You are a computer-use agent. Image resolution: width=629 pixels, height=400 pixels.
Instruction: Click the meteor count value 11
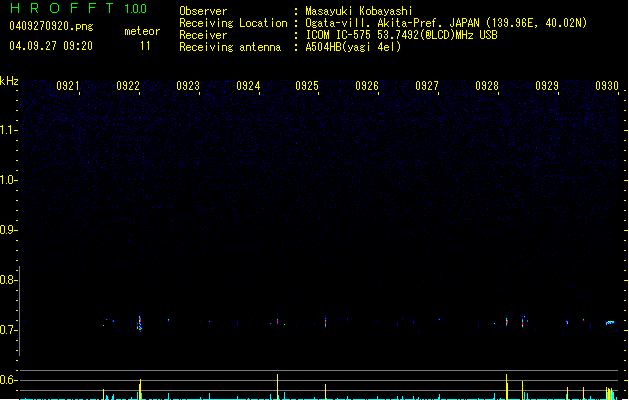[x=145, y=46]
